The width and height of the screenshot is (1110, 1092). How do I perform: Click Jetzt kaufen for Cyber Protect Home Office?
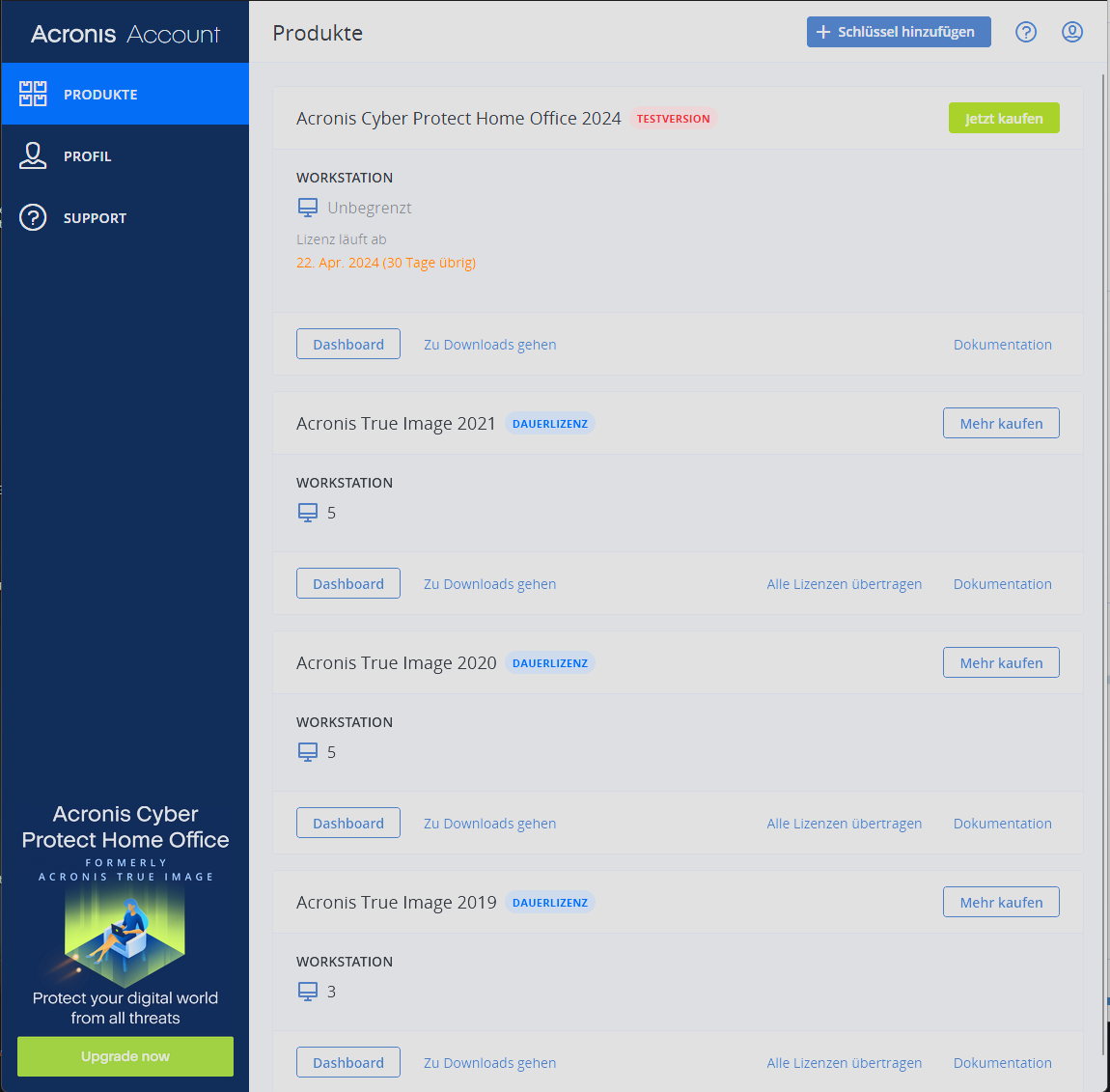pos(1004,118)
